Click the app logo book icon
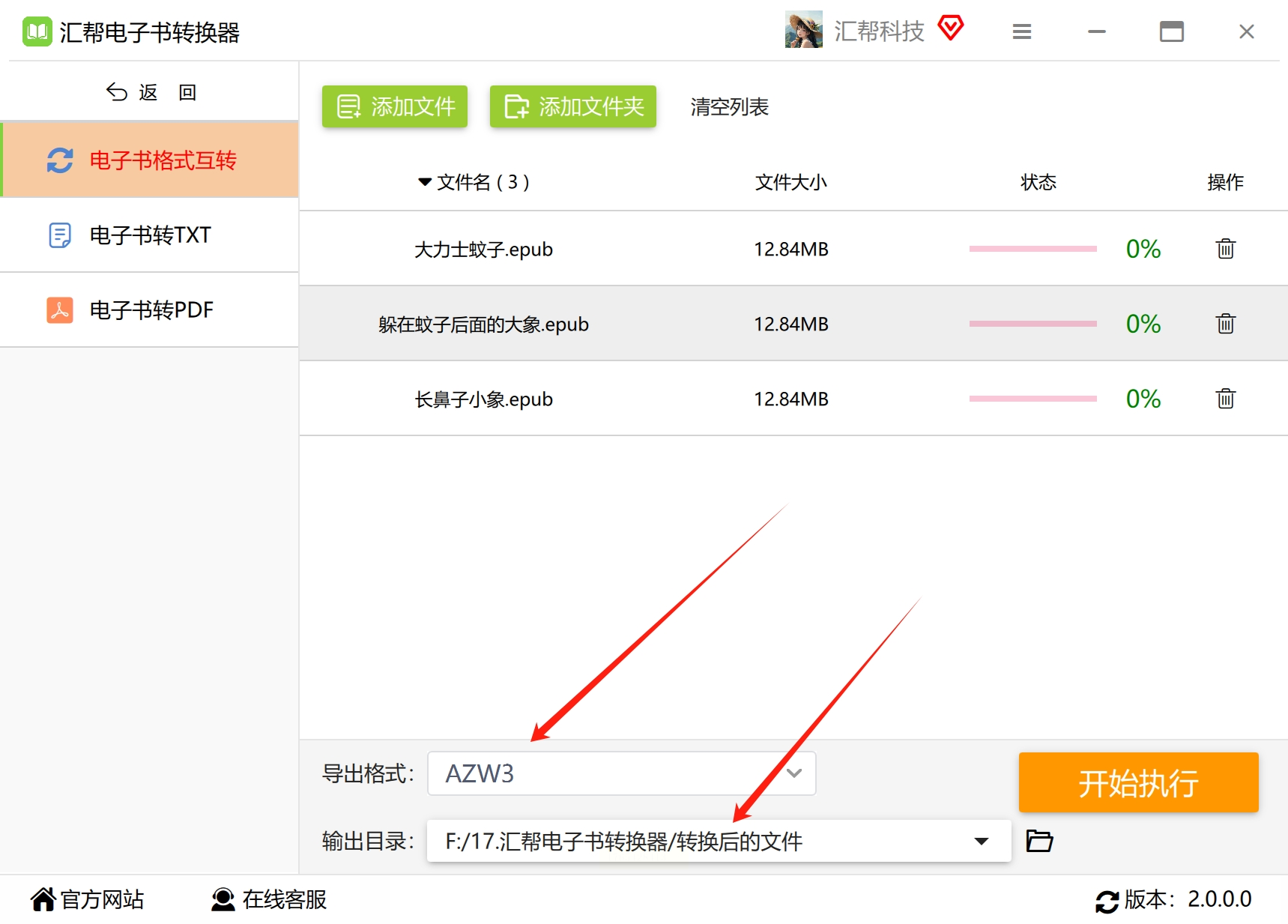Image resolution: width=1288 pixels, height=924 pixels. 37,32
